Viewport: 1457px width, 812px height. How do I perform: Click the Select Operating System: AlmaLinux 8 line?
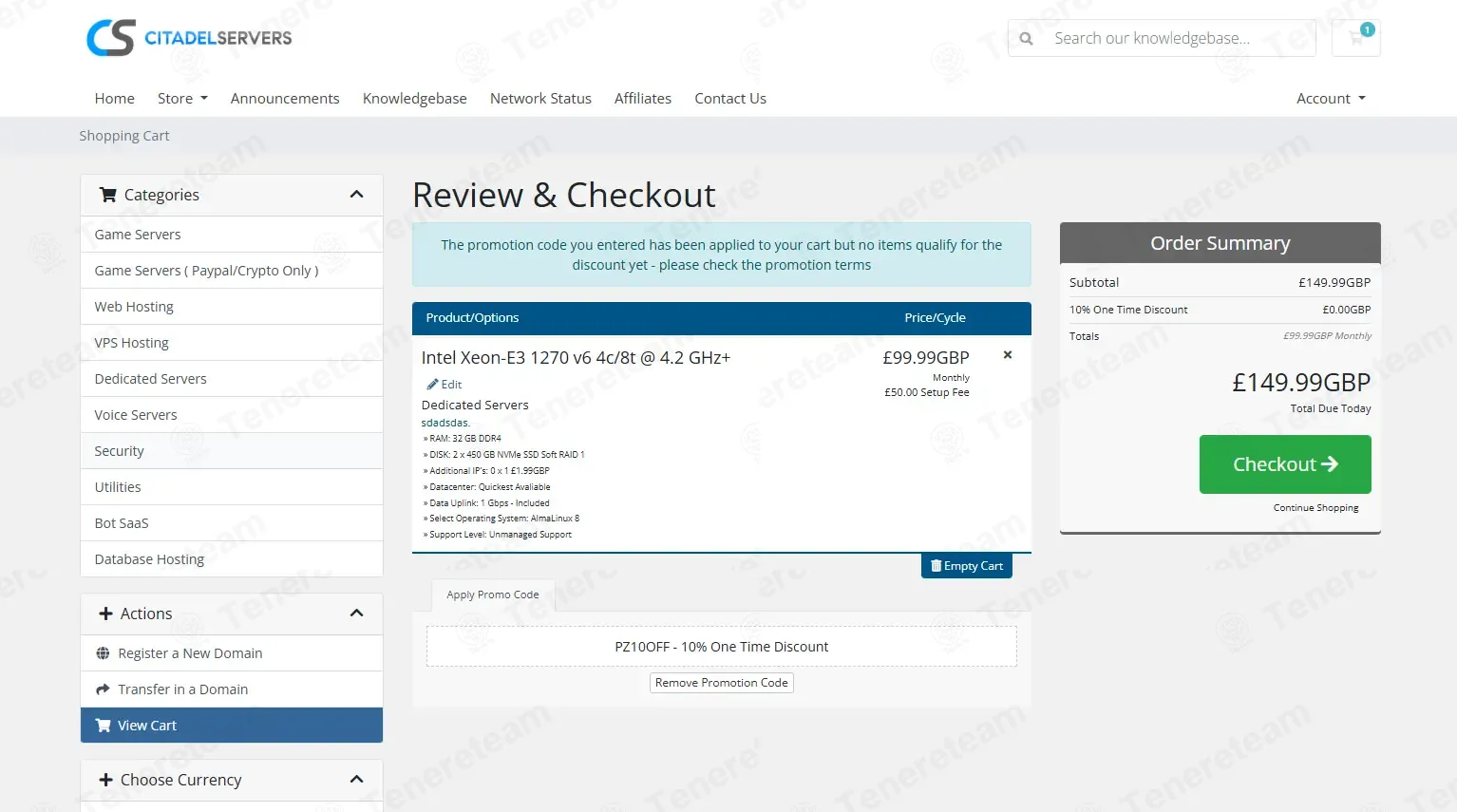(501, 519)
